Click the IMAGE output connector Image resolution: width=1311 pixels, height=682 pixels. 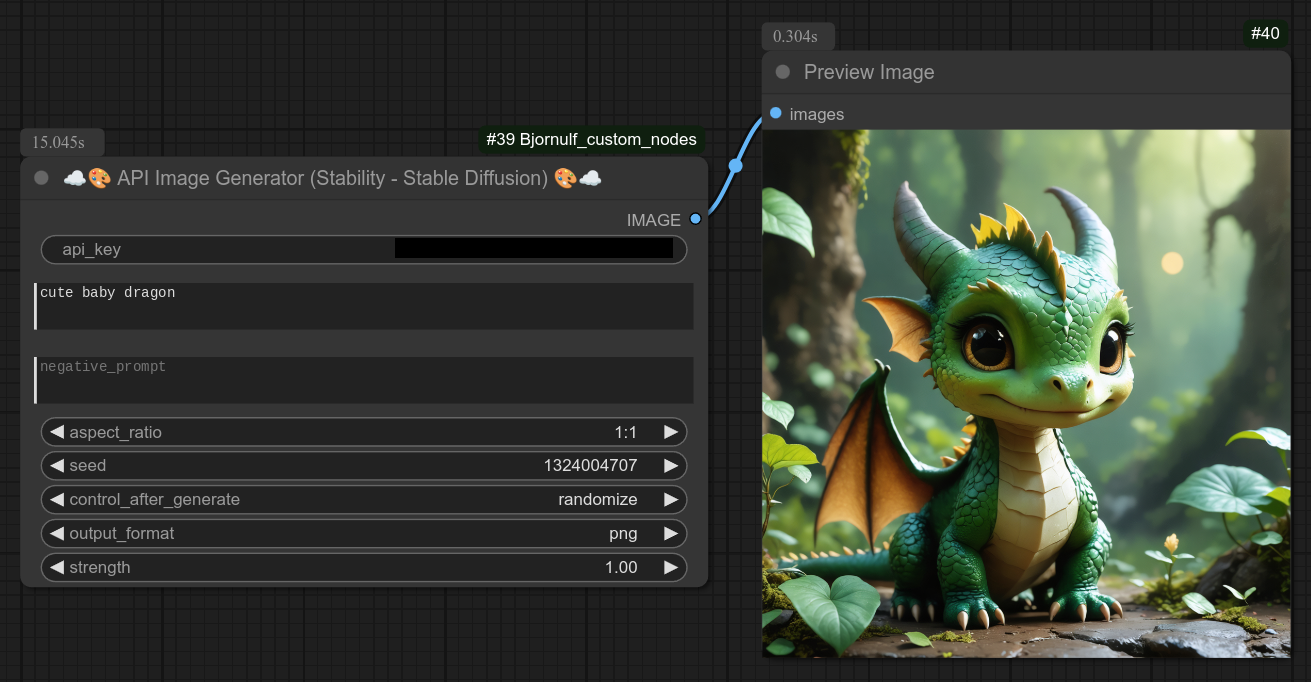coord(695,219)
